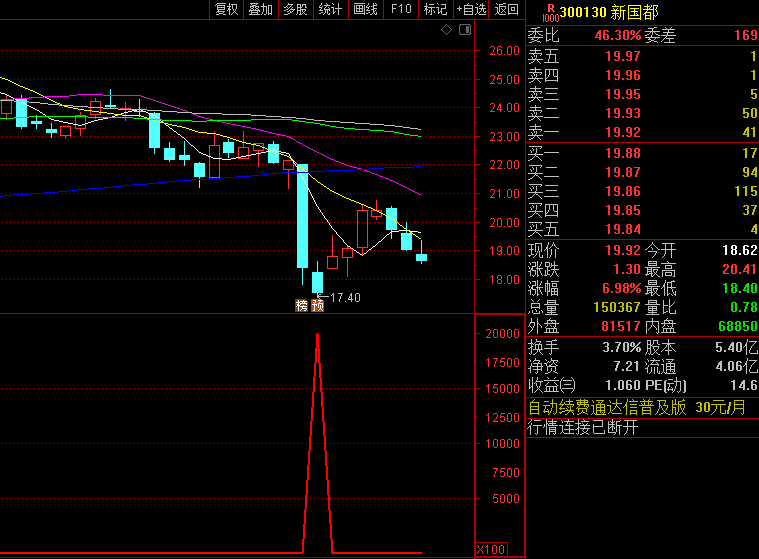Open the 叠加 overlay option

261,9
